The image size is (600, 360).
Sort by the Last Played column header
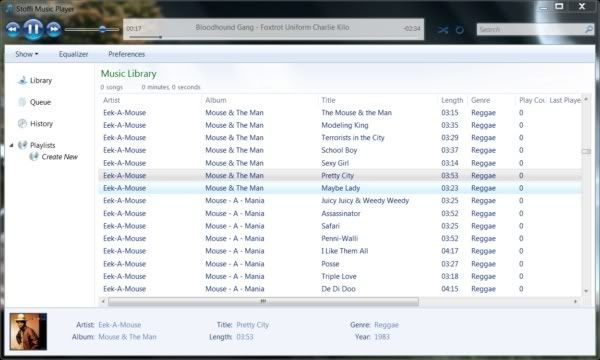[565, 100]
